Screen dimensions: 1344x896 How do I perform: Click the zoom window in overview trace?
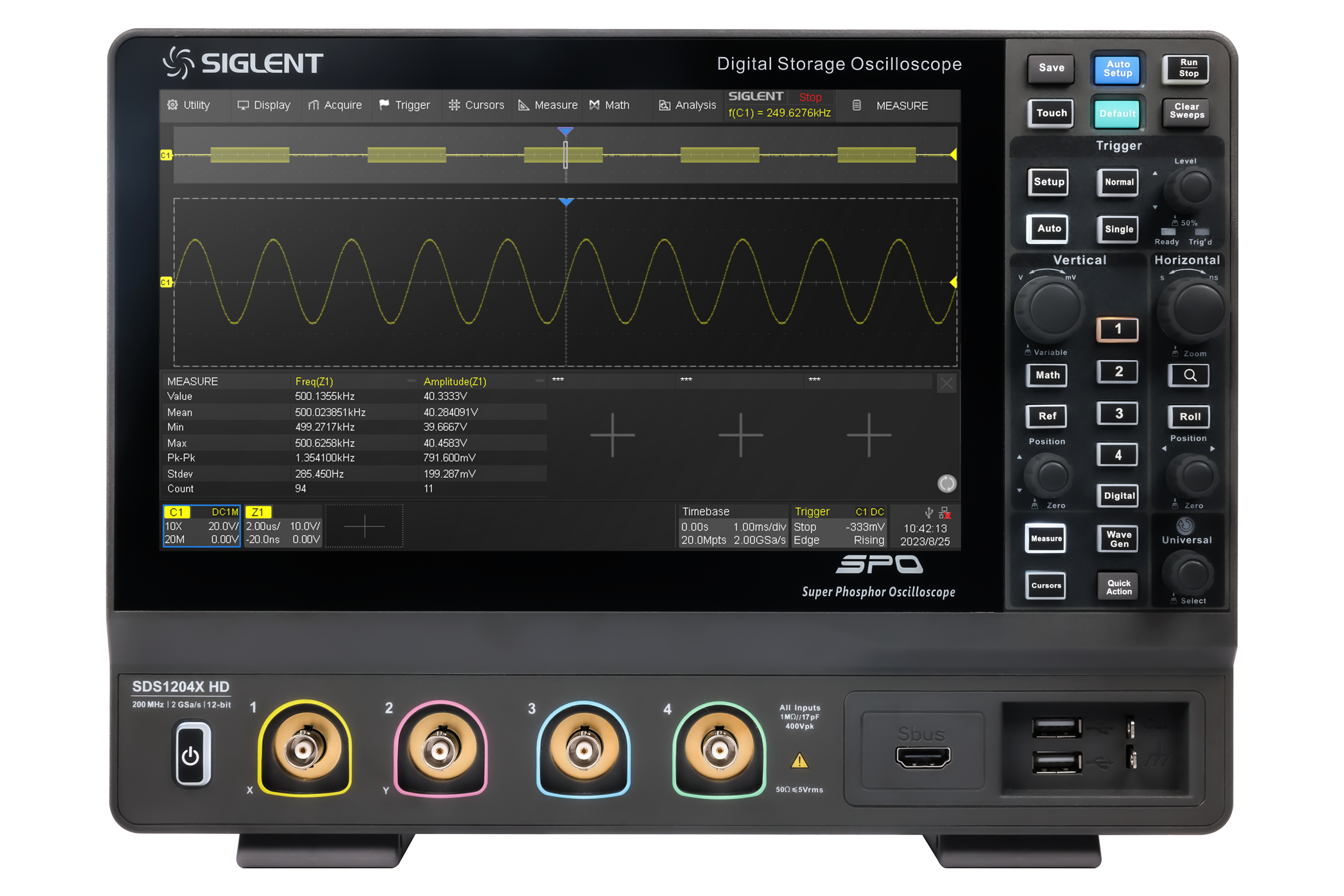pyautogui.click(x=566, y=155)
